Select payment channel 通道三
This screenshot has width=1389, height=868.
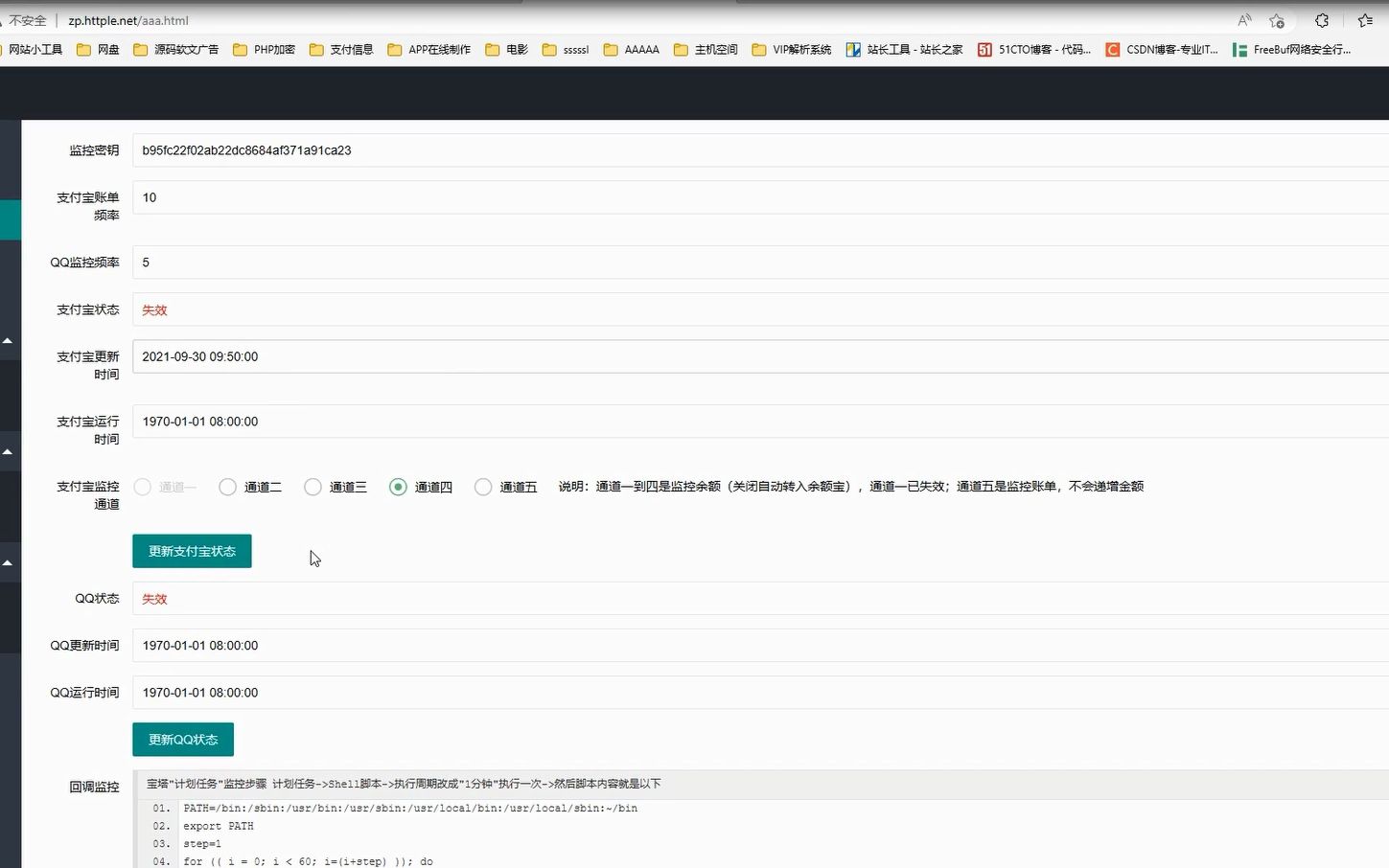pyautogui.click(x=313, y=487)
